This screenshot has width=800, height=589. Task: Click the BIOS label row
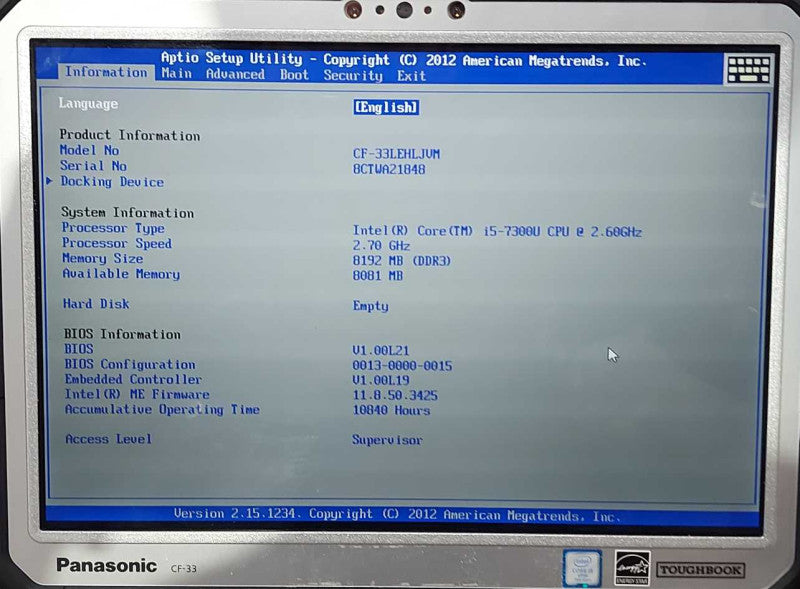(79, 349)
